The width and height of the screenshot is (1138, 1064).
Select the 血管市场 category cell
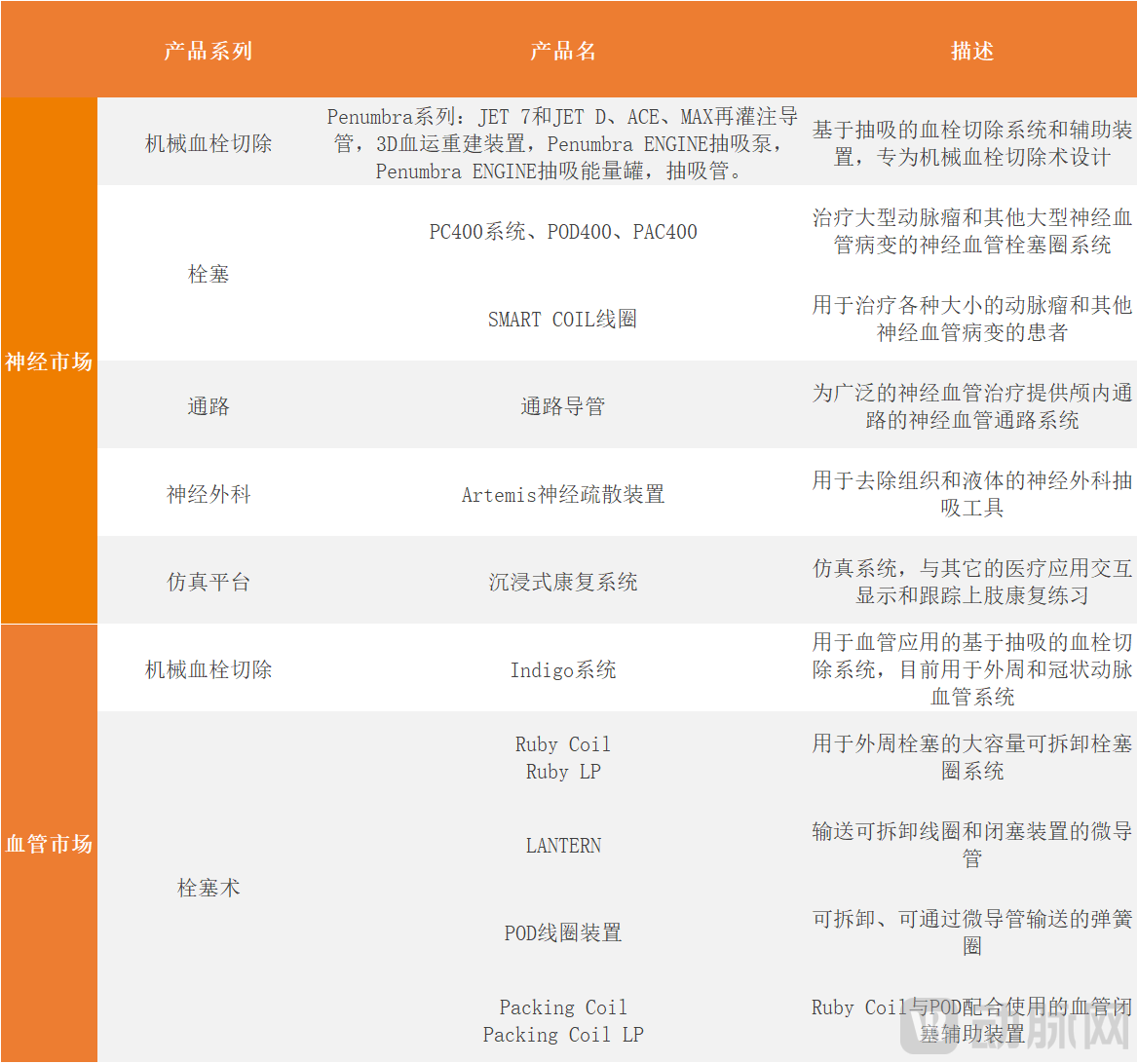[x=49, y=843]
